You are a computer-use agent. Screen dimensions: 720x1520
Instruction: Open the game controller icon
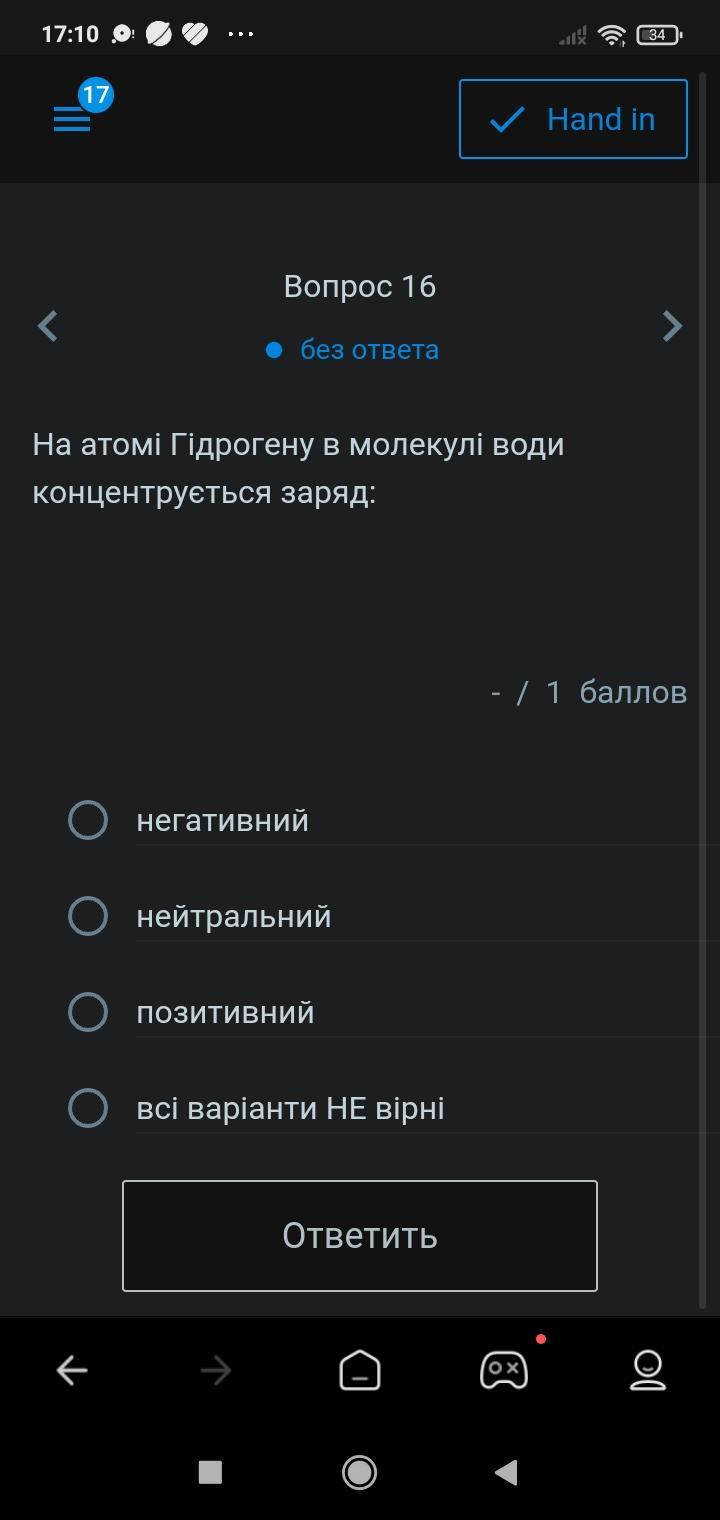point(504,1370)
